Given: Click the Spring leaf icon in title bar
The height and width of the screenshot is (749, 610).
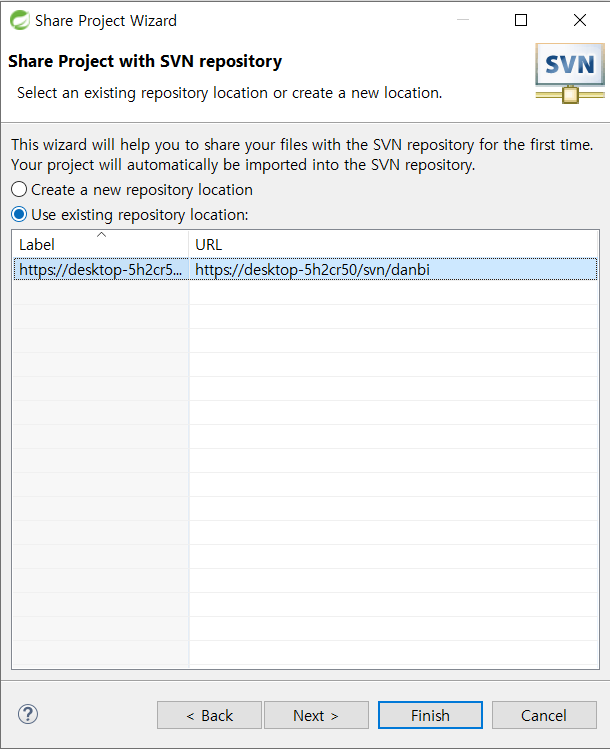Looking at the screenshot, I should (20, 20).
